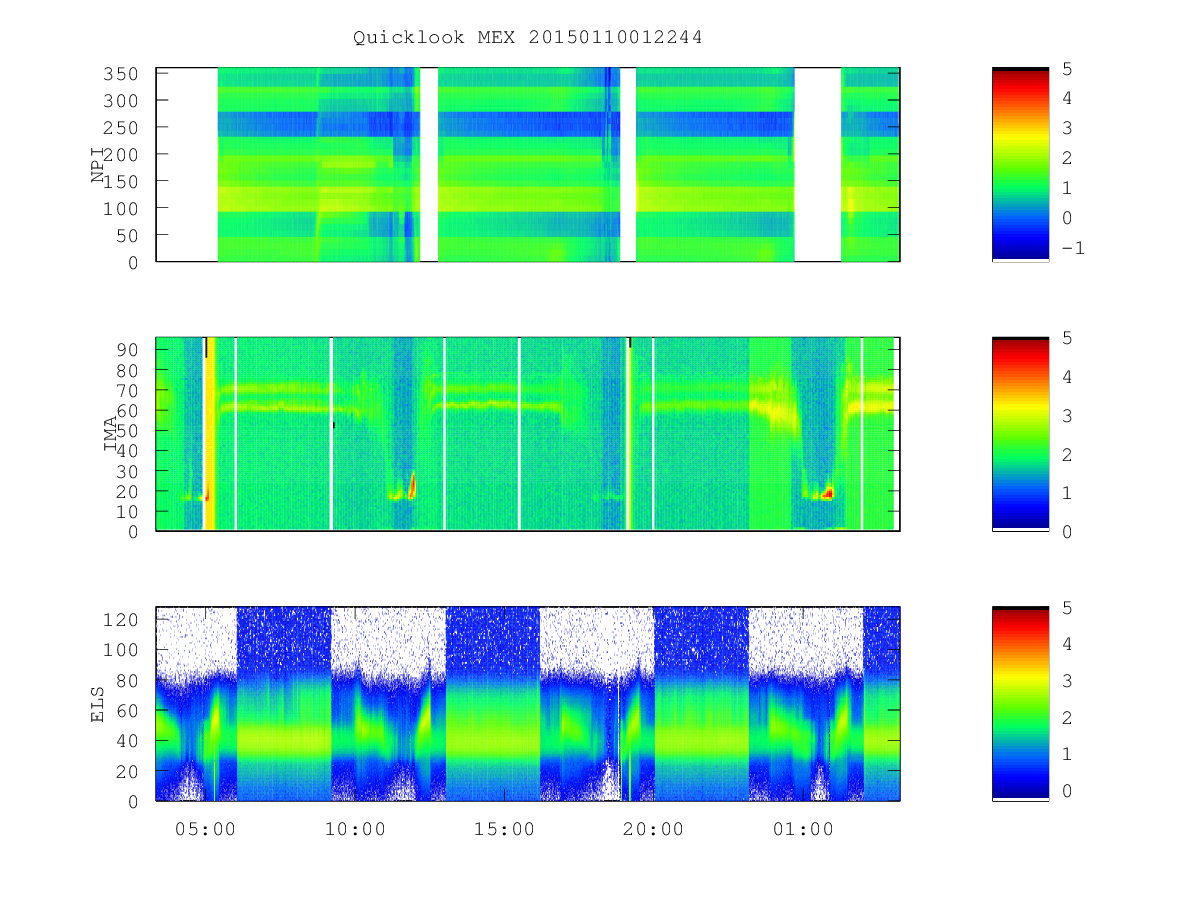Click the 0 label on ELS colorbar
This screenshot has height=900, width=1200.
point(1067,790)
